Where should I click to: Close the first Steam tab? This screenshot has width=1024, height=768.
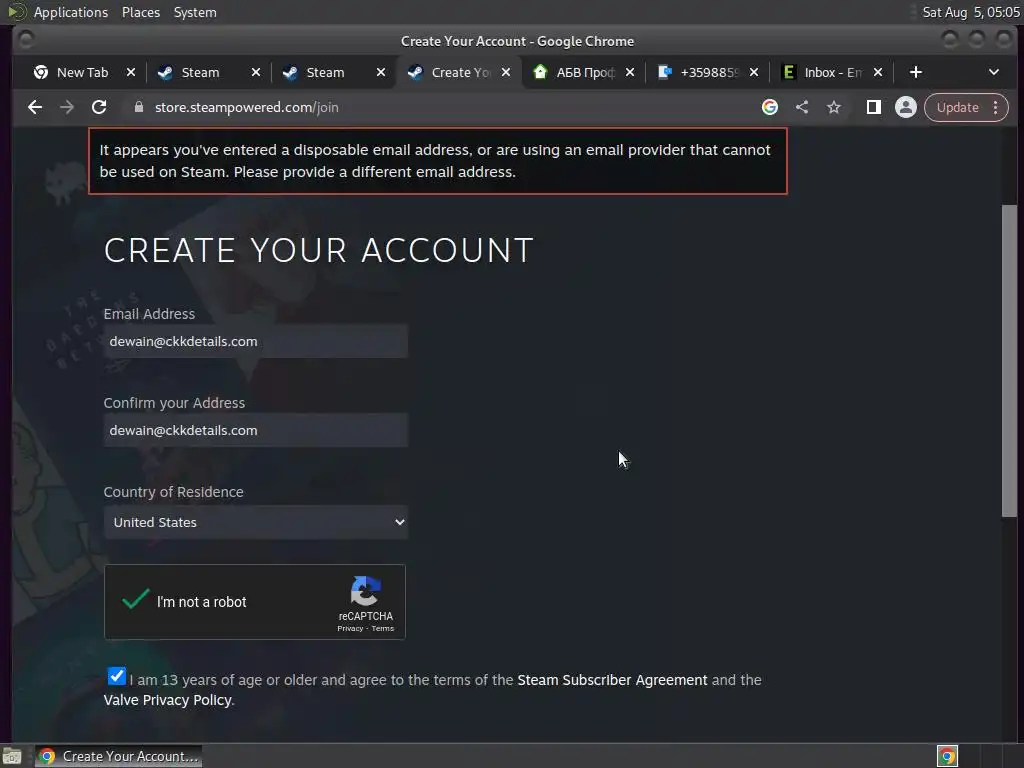point(256,72)
